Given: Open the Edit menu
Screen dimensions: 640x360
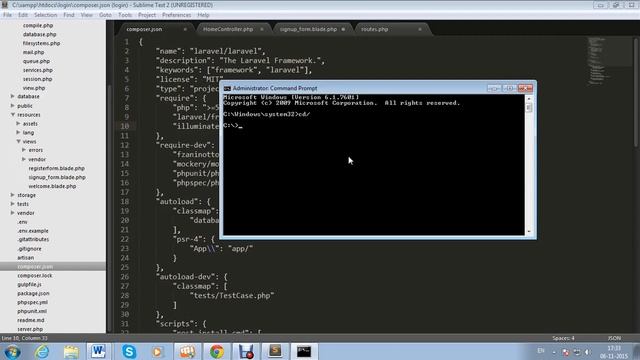Looking at the screenshot, I should (x=23, y=15).
